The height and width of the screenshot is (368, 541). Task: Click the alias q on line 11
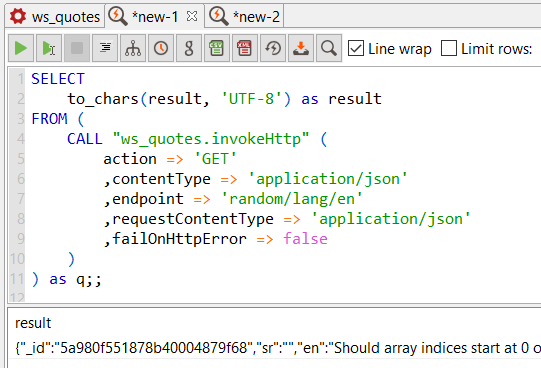point(80,280)
